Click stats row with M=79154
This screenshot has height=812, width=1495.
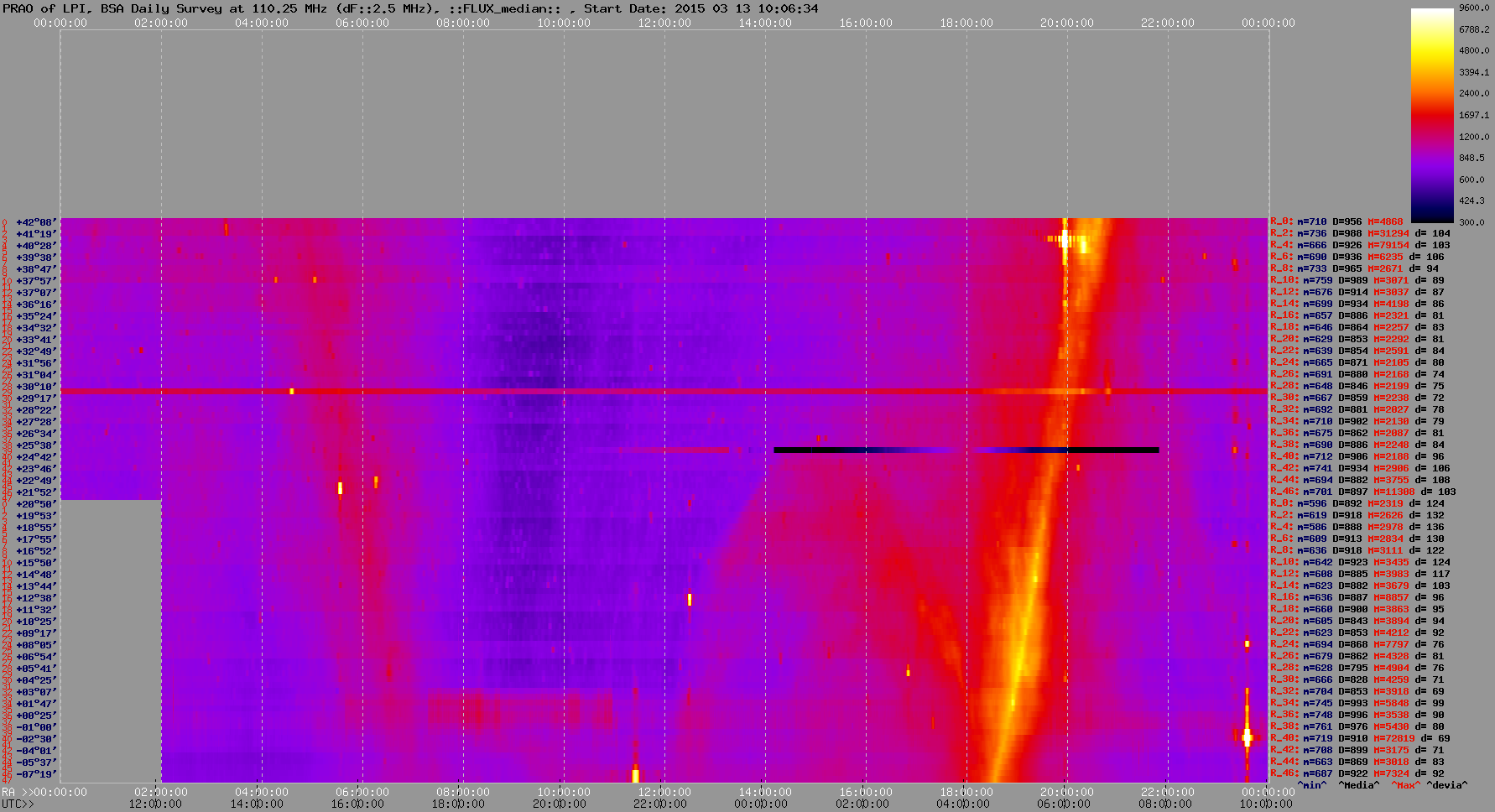point(1360,246)
